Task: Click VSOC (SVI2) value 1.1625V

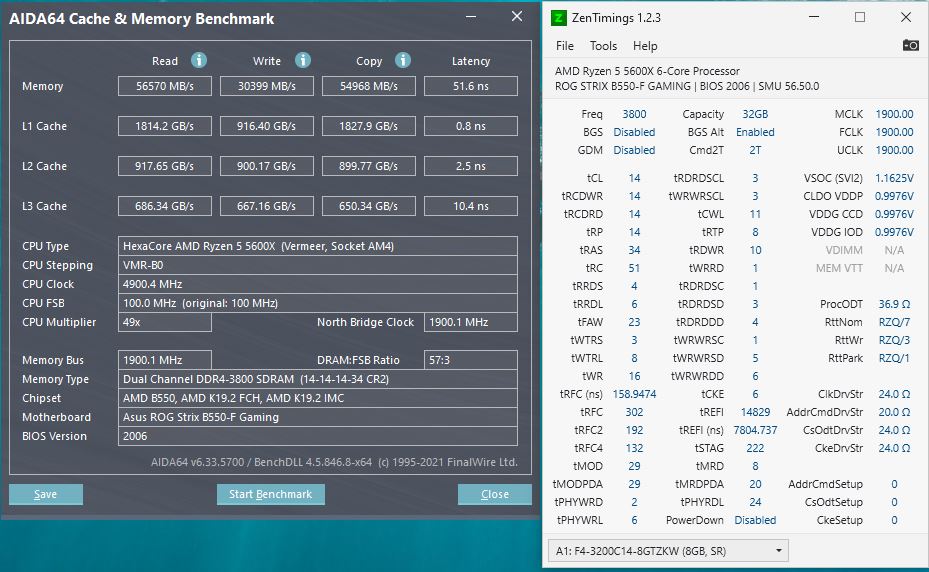Action: [x=894, y=178]
